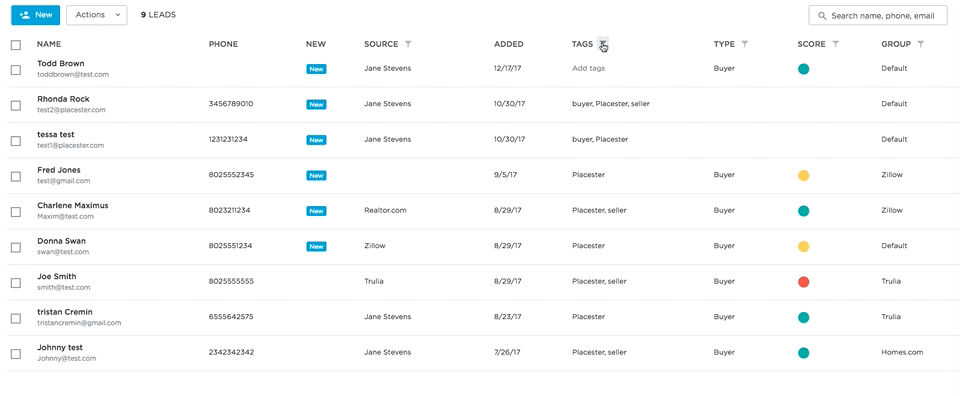Tick the checkbox beside Johnny test
This screenshot has width=960, height=396.
[16, 354]
